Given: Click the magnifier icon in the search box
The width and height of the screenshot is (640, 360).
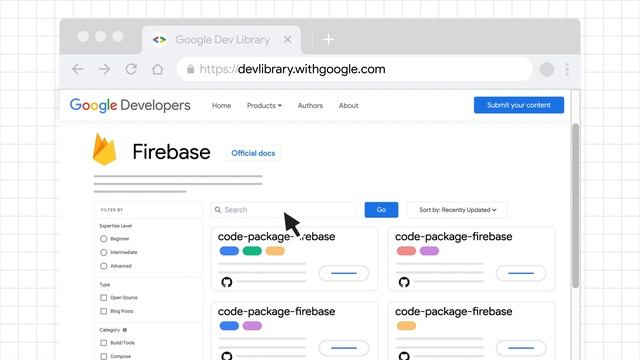Looking at the screenshot, I should coord(218,210).
